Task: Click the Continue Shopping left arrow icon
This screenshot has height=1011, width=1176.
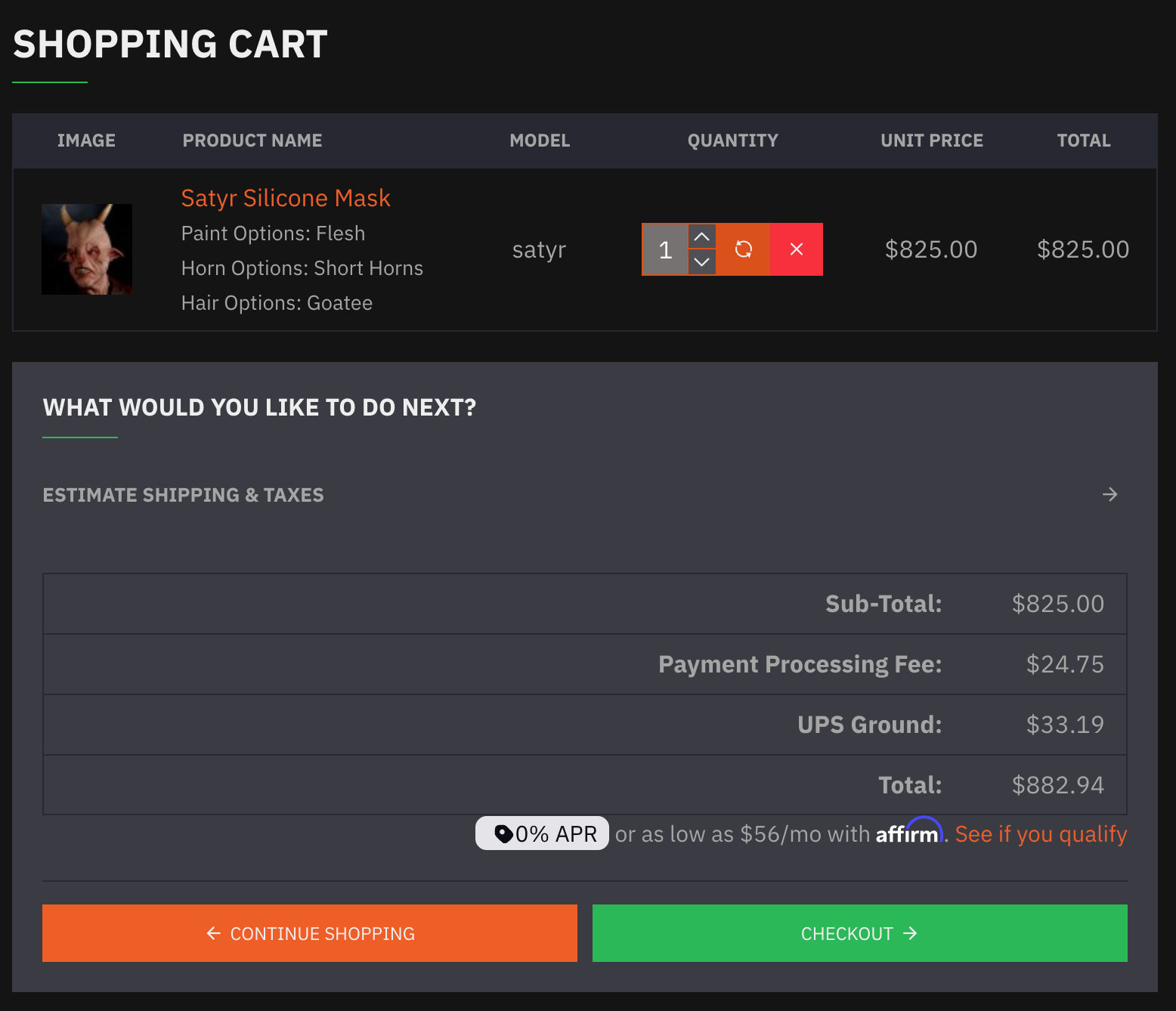Action: (x=214, y=933)
